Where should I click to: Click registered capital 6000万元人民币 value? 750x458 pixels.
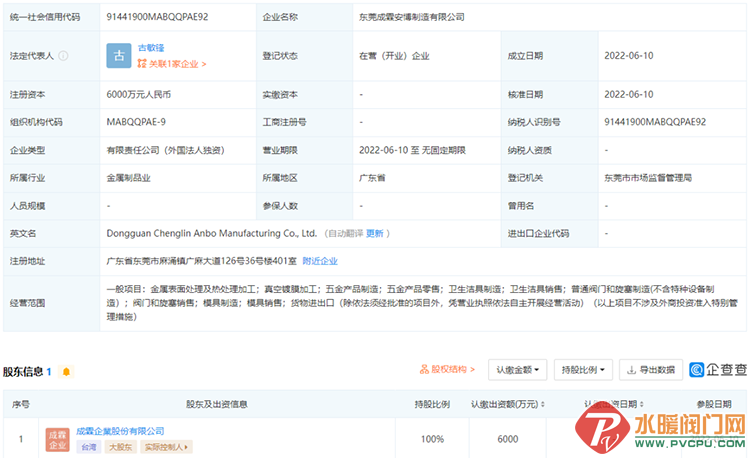pyautogui.click(x=139, y=94)
